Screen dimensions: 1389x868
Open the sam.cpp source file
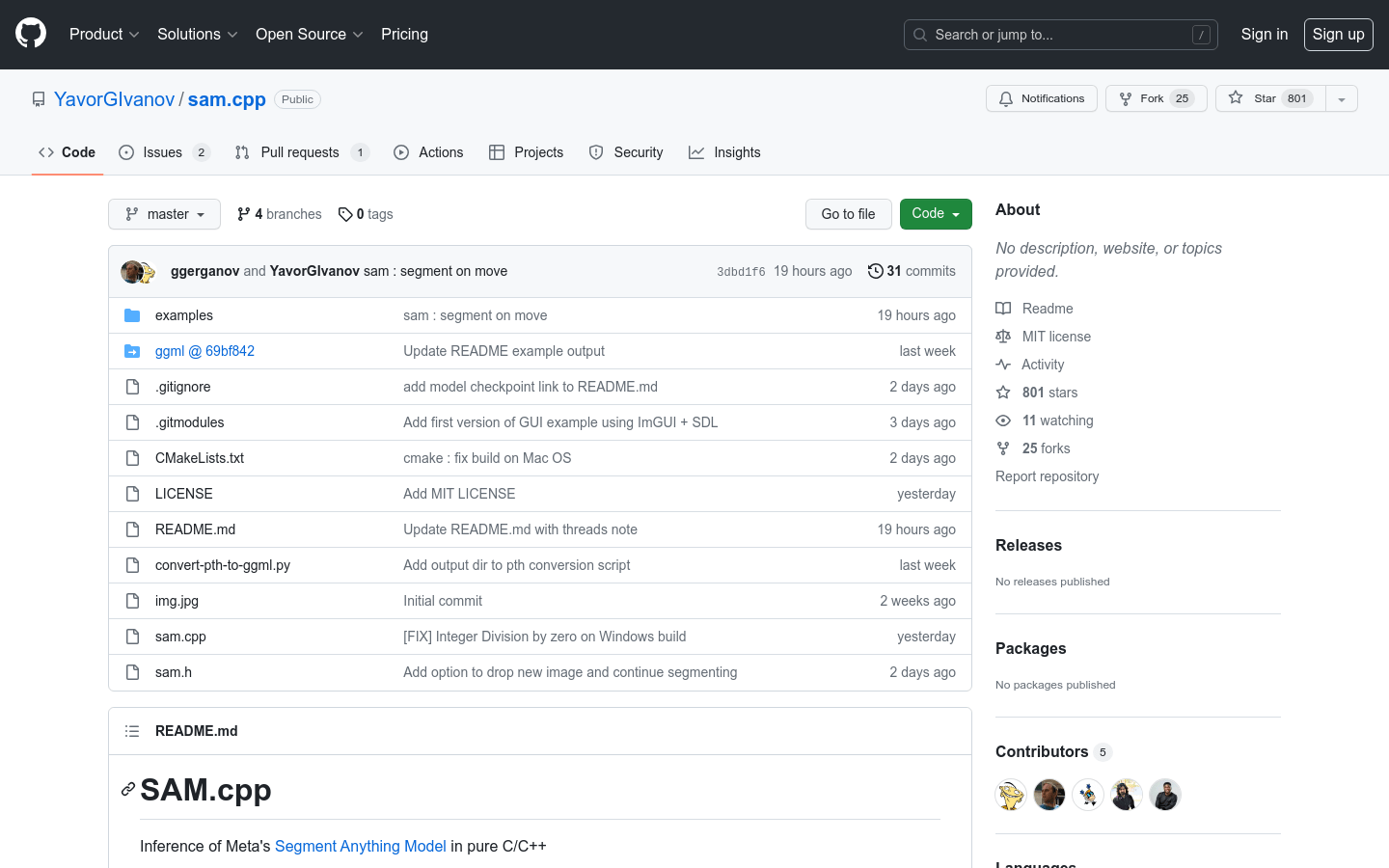pos(180,637)
